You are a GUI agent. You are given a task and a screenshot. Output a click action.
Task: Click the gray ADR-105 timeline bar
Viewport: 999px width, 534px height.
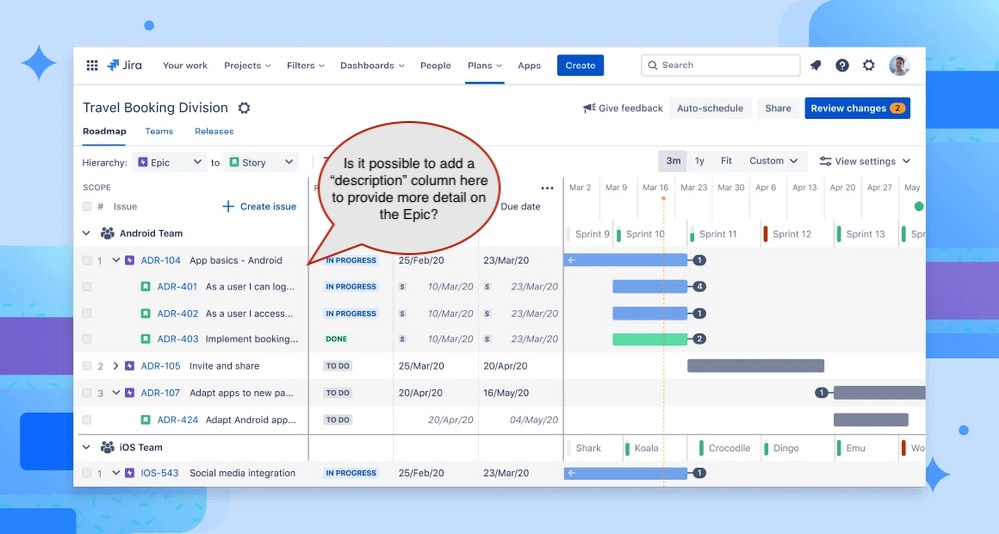(756, 366)
